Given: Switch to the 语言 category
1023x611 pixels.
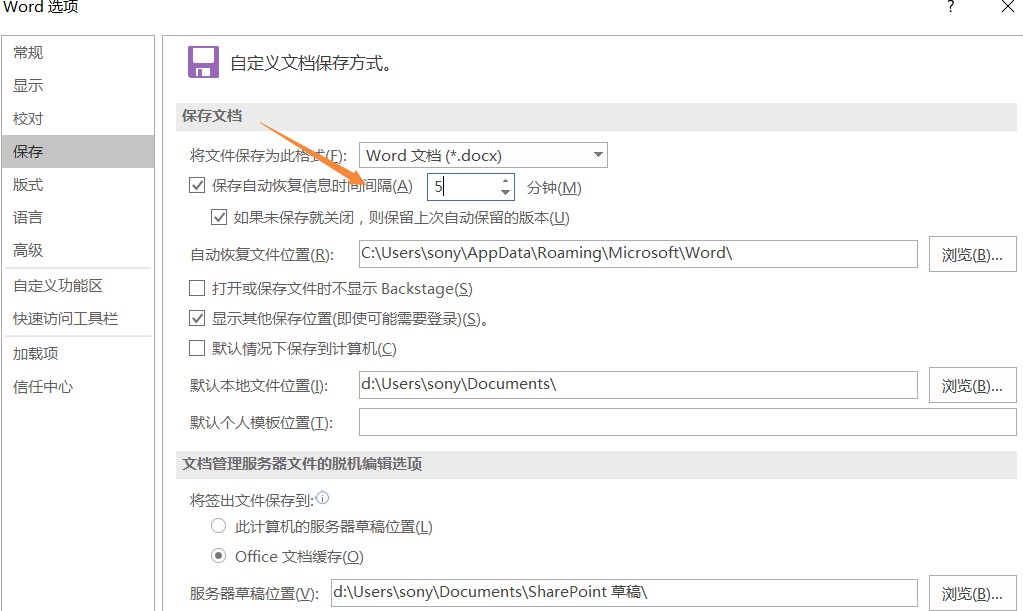Looking at the screenshot, I should tap(78, 217).
